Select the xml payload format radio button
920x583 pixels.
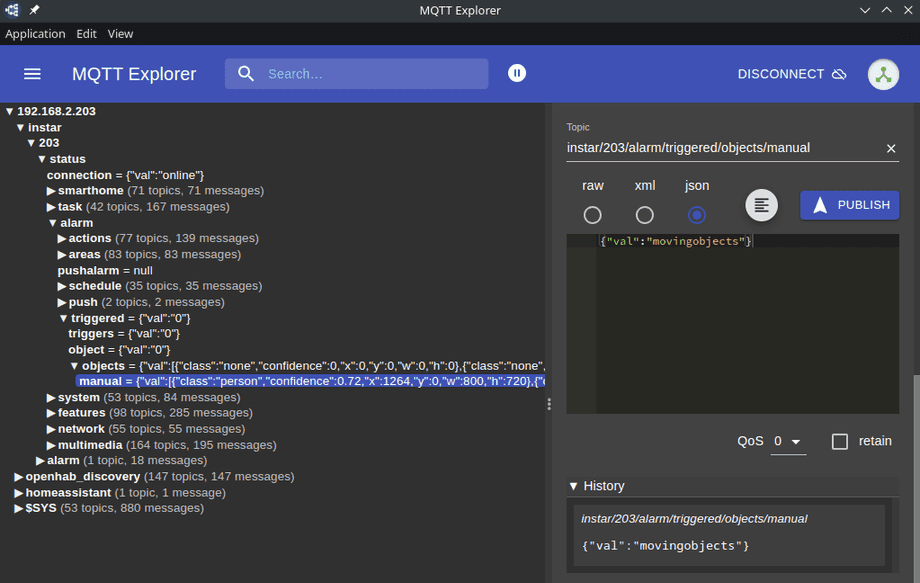tap(644, 214)
